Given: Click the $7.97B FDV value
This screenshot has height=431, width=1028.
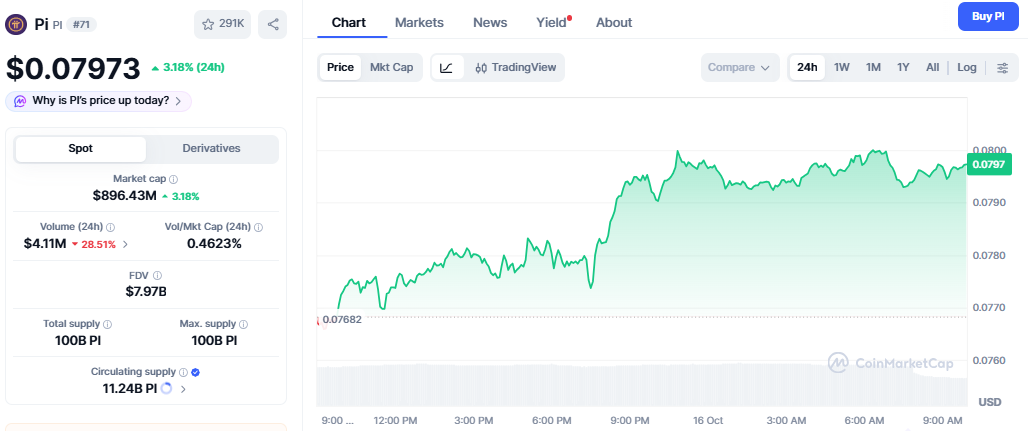Looking at the screenshot, I should pos(146,291).
